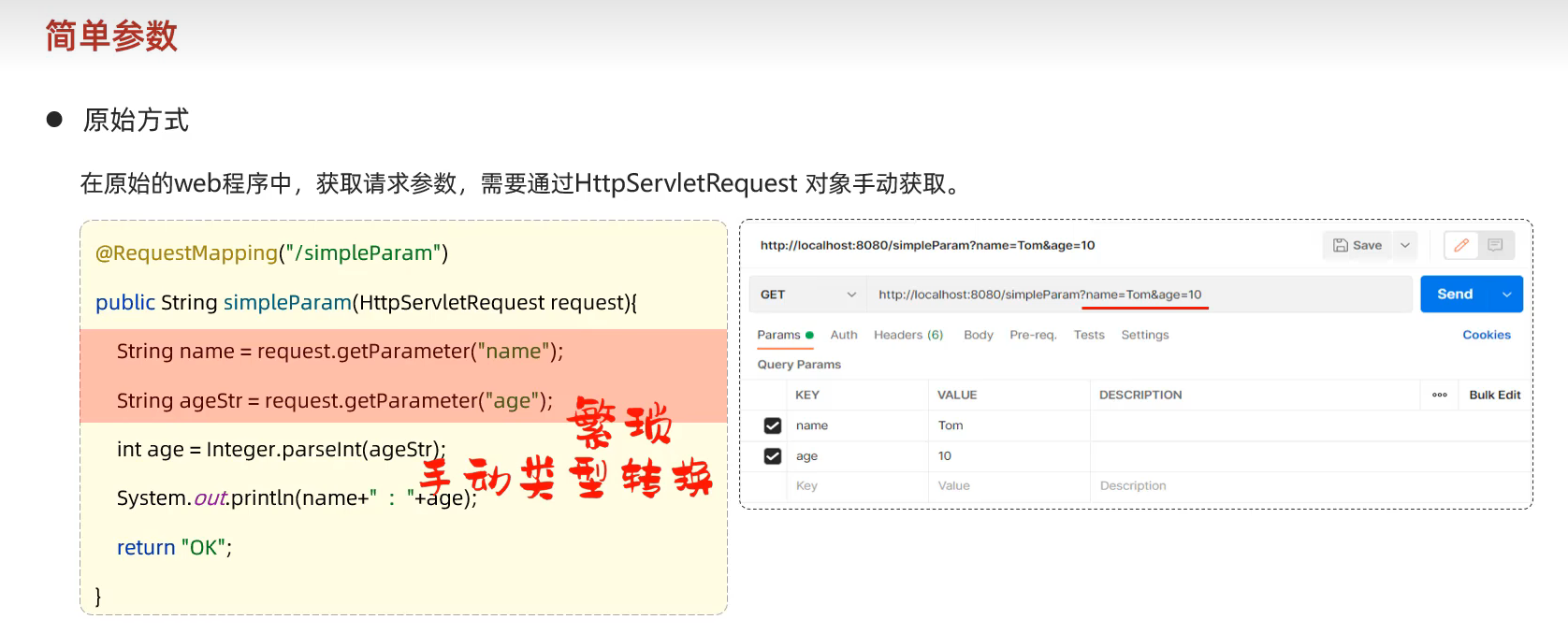This screenshot has height=634, width=1568.
Task: Click the comment icon beside the pencil
Action: click(1495, 245)
